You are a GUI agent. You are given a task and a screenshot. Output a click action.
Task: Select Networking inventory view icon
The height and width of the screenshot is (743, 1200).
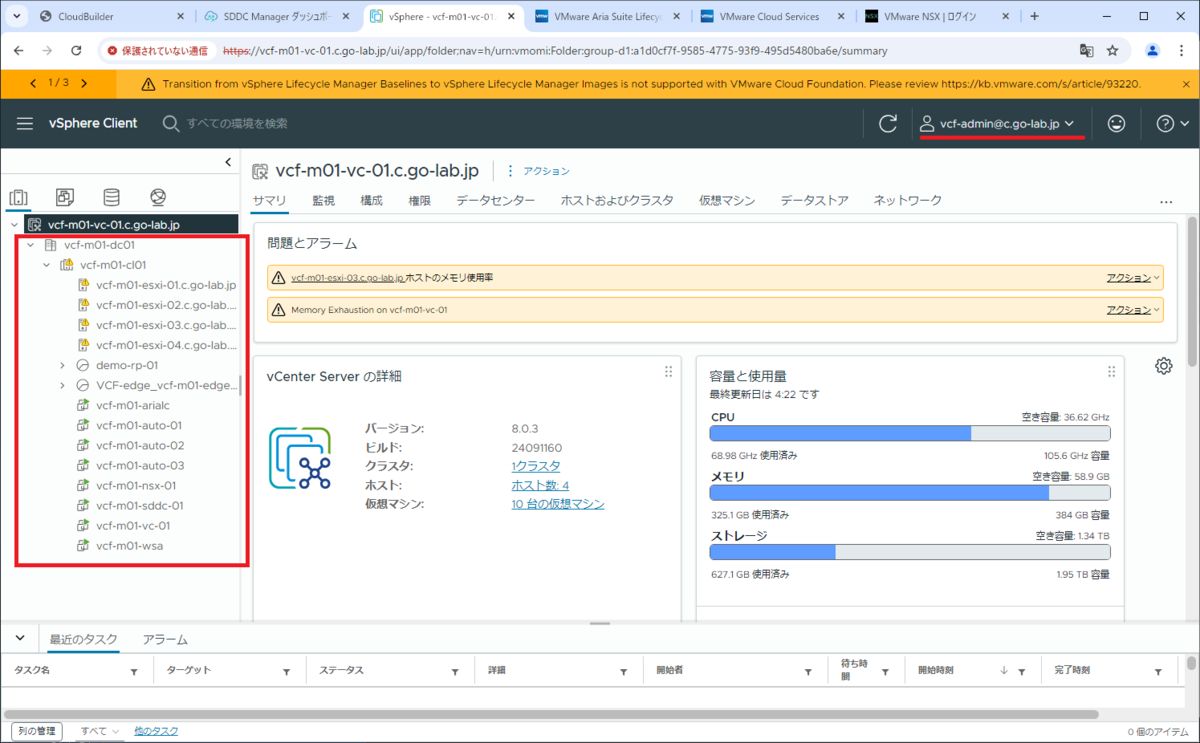(157, 197)
